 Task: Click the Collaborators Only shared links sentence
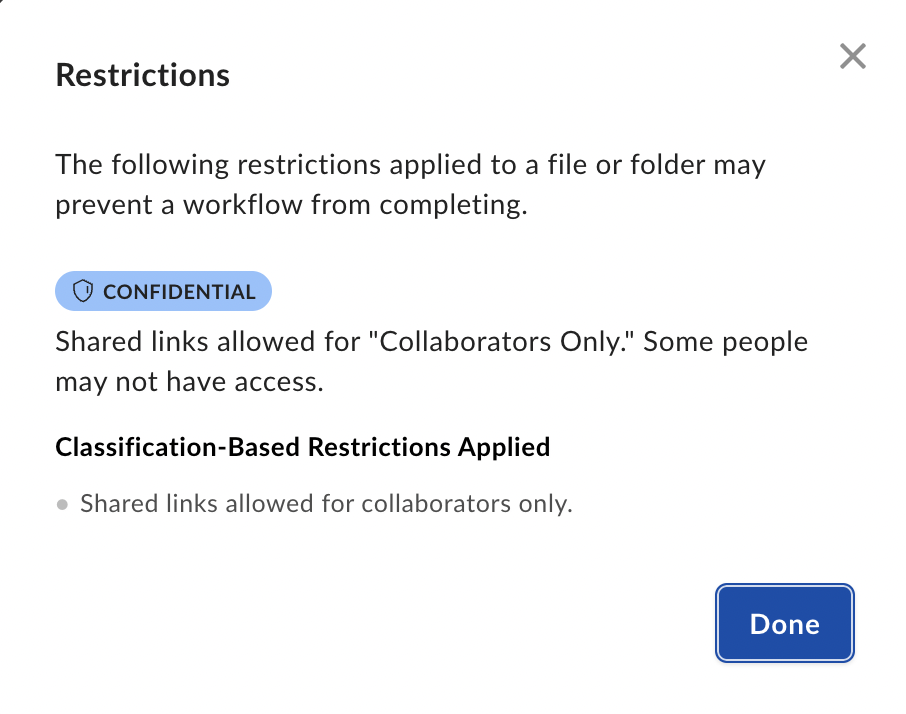430,361
